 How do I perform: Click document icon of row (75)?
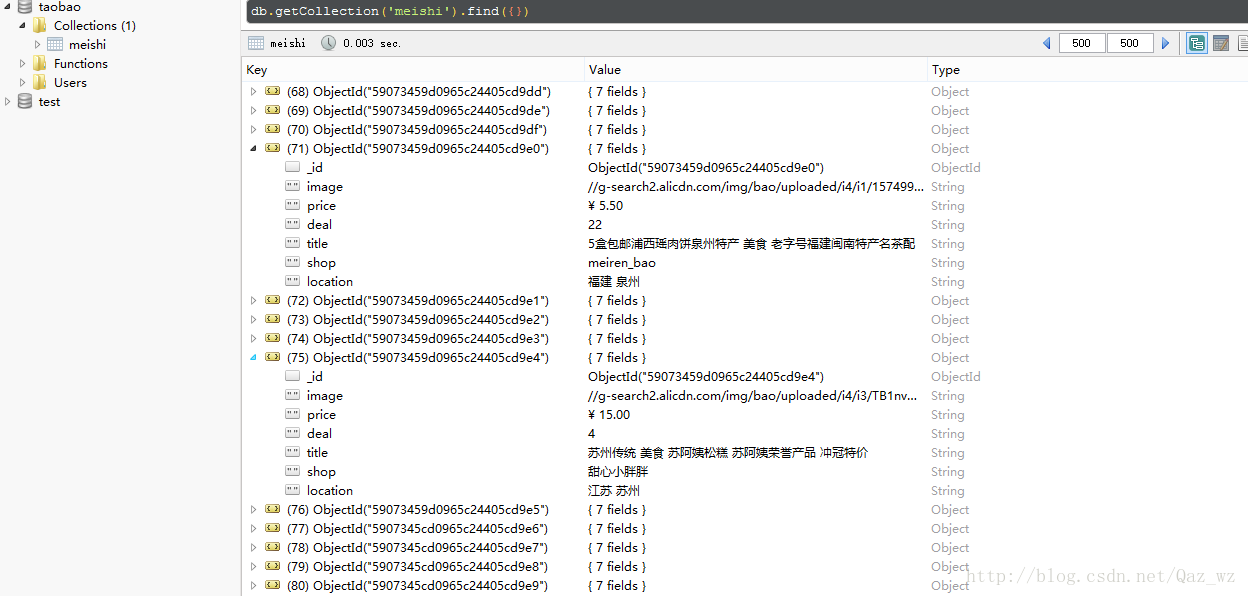(x=272, y=357)
